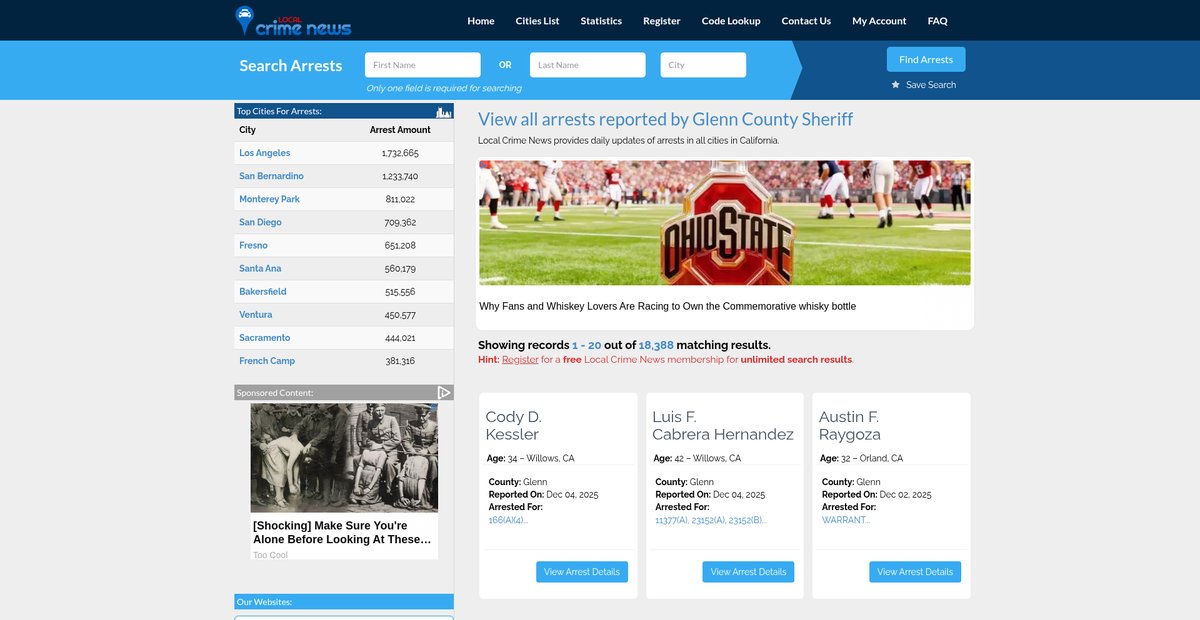
Task: Click the Find Arrests button
Action: point(926,60)
